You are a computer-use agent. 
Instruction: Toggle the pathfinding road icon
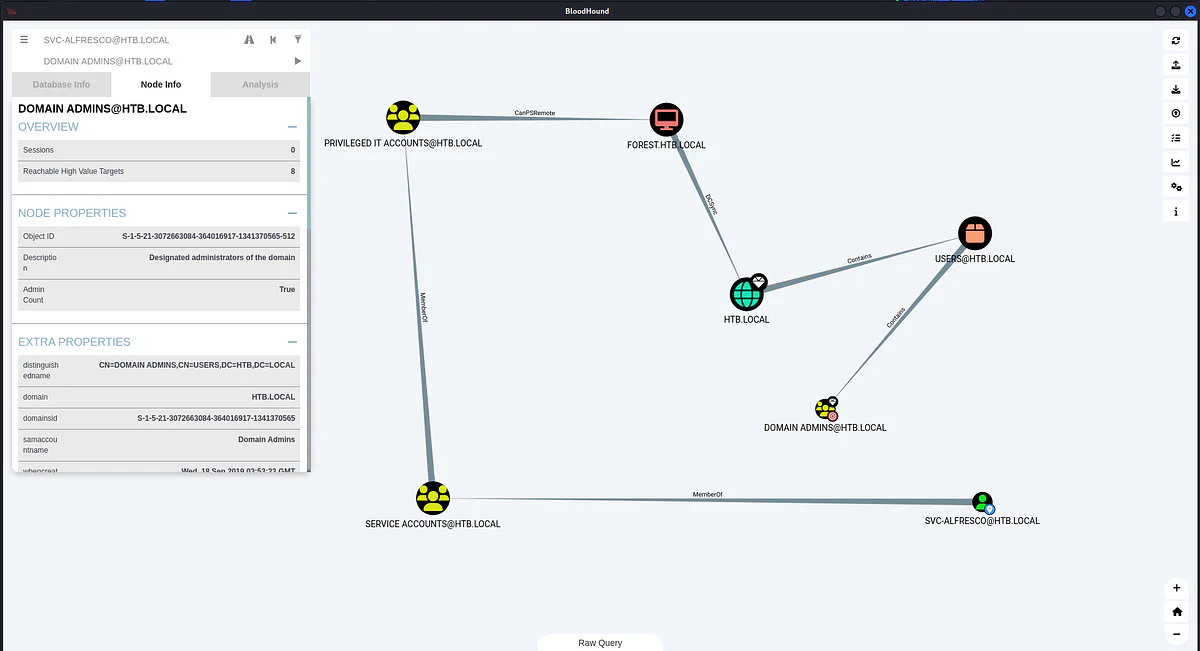(x=249, y=40)
